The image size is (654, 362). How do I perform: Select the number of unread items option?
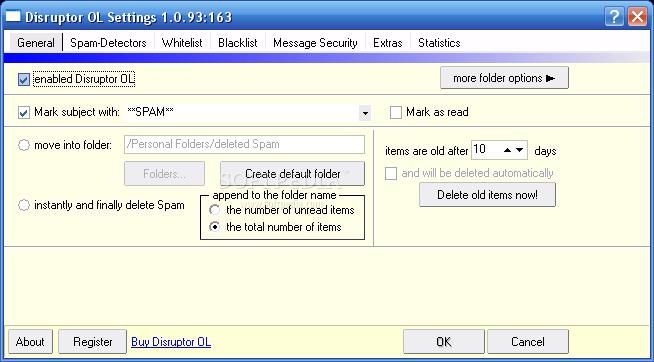coord(215,210)
